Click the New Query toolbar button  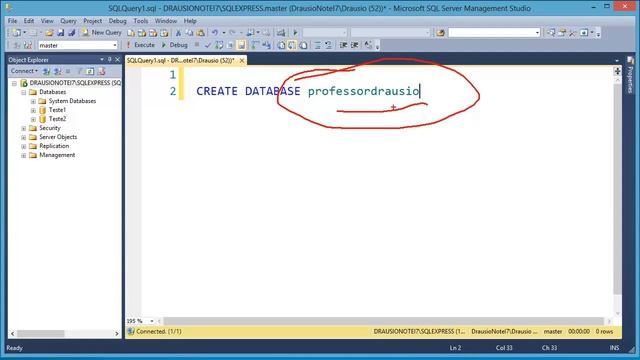point(102,32)
